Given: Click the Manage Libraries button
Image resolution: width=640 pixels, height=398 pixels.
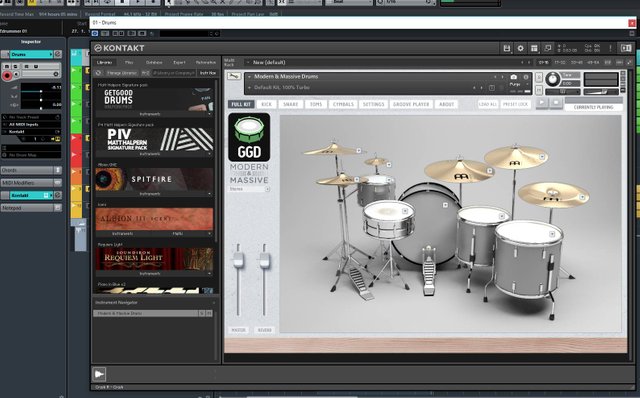Looking at the screenshot, I should click(x=121, y=73).
